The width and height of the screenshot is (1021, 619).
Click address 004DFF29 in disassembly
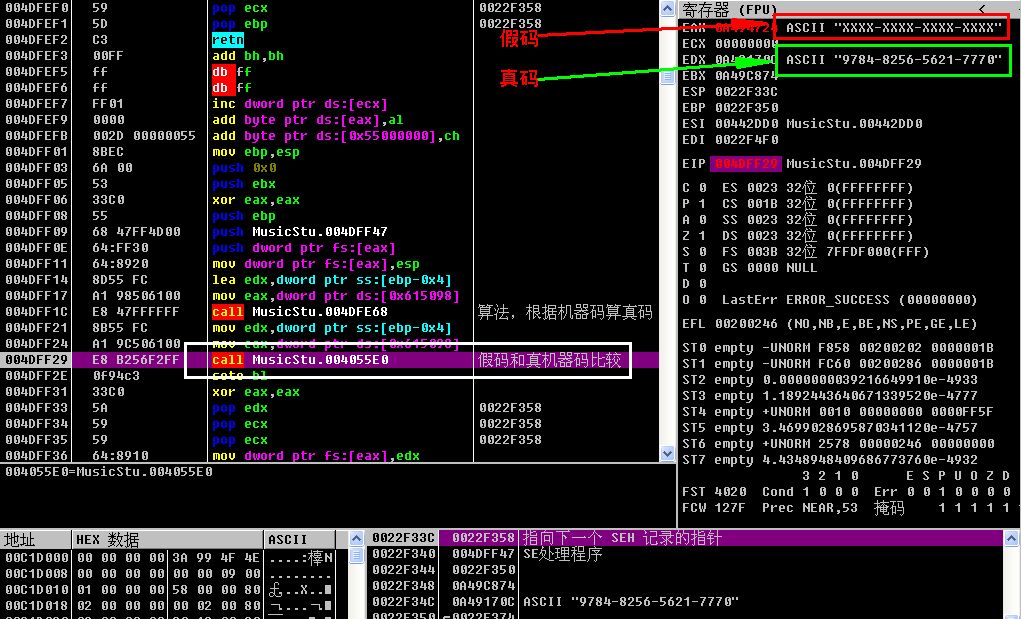(36, 360)
